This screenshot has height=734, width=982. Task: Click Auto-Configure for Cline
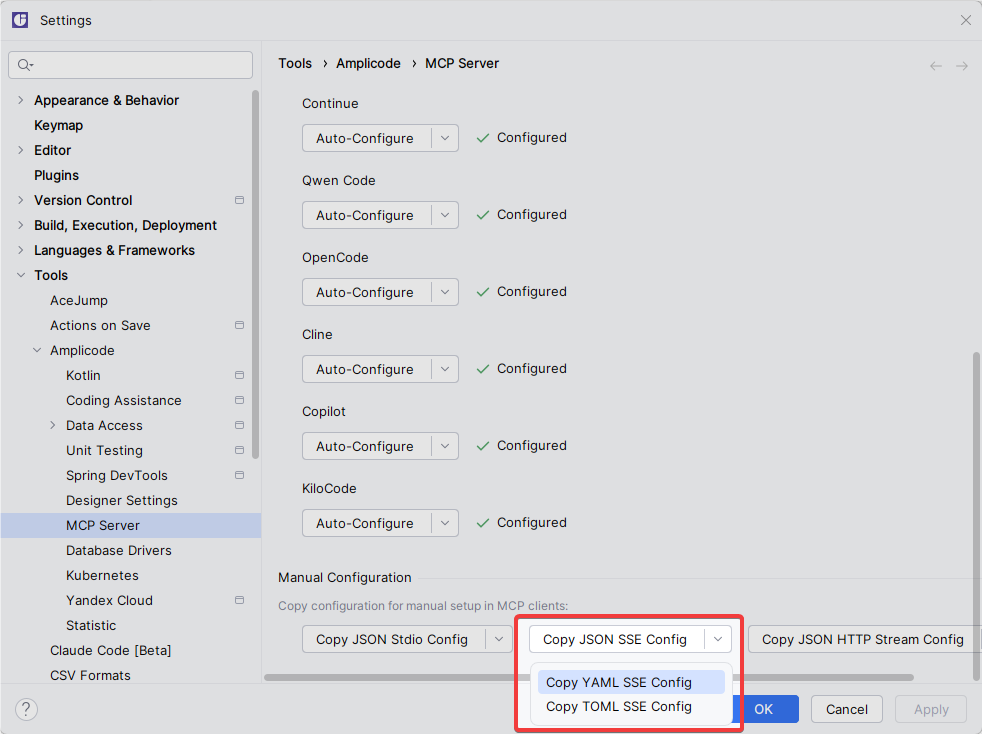click(x=366, y=370)
